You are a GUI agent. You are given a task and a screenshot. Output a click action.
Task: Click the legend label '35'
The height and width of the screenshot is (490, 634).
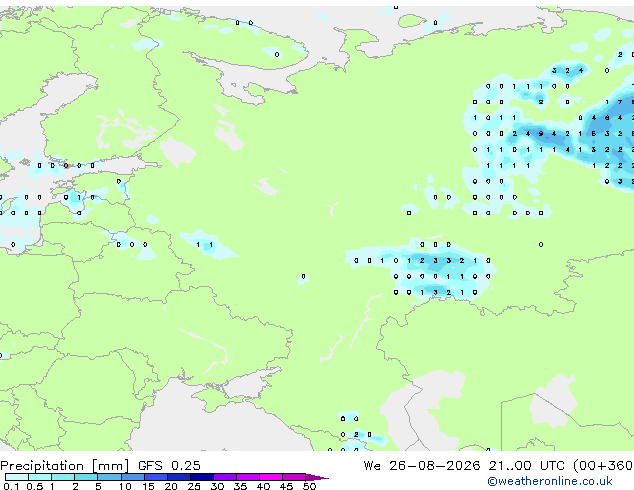(x=240, y=486)
